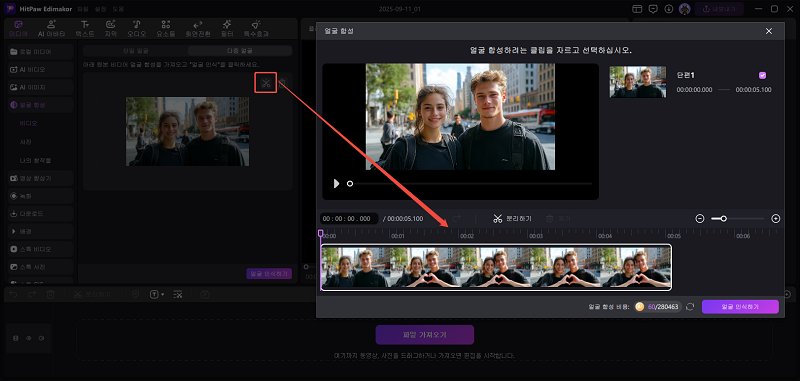The width and height of the screenshot is (800, 381).
Task: Toggle the mute speaker icon on the track header
Action: pyautogui.click(x=42, y=338)
